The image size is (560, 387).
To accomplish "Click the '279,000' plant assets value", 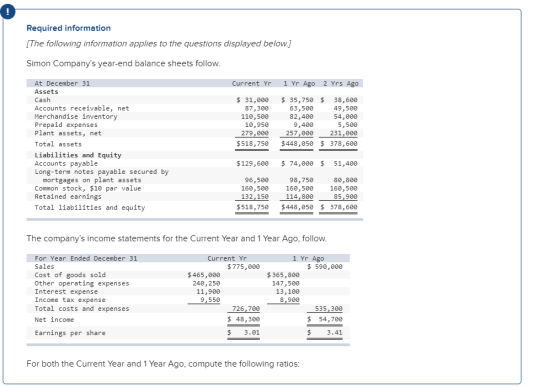I will 255,133.
